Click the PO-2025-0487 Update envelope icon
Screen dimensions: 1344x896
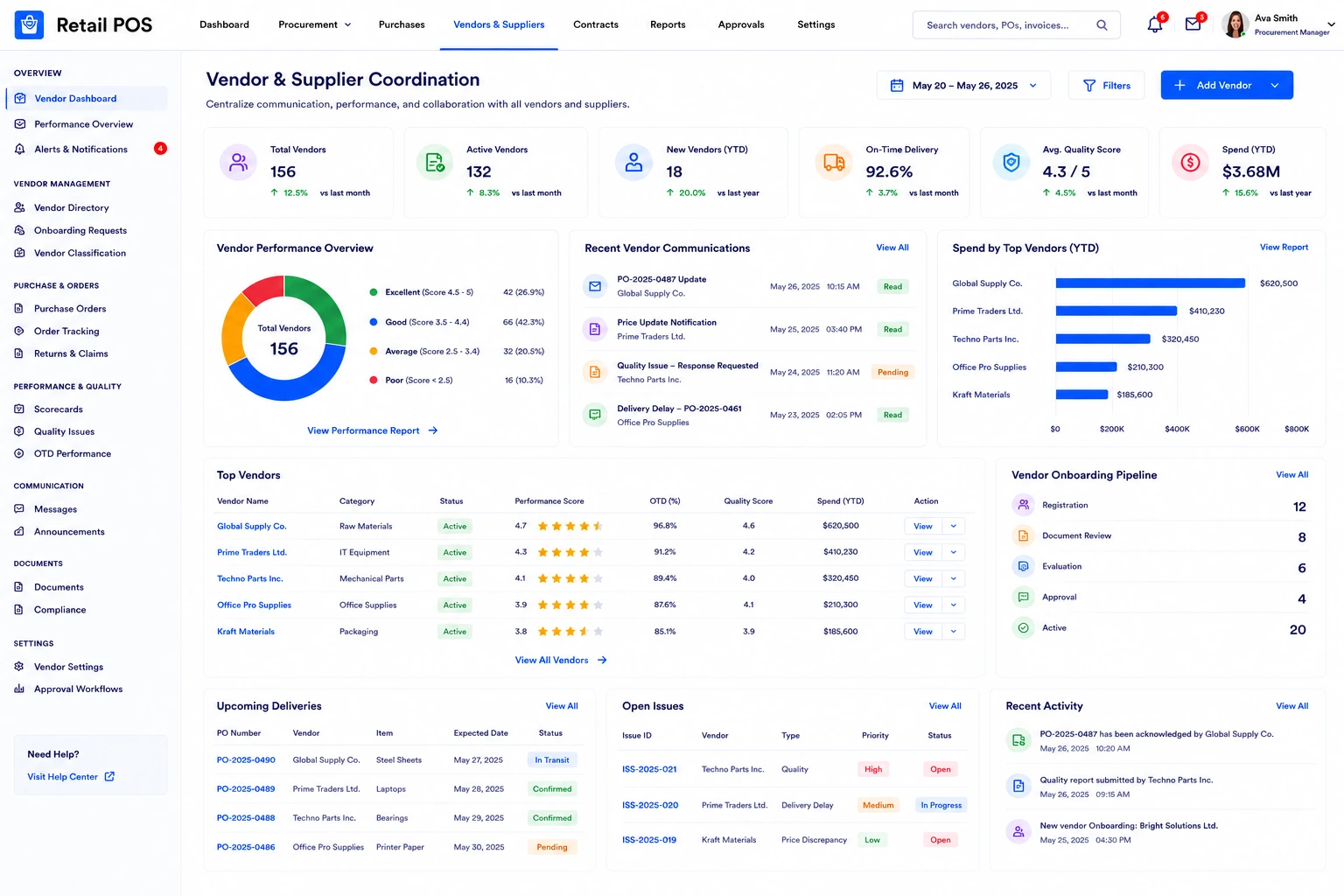tap(595, 286)
